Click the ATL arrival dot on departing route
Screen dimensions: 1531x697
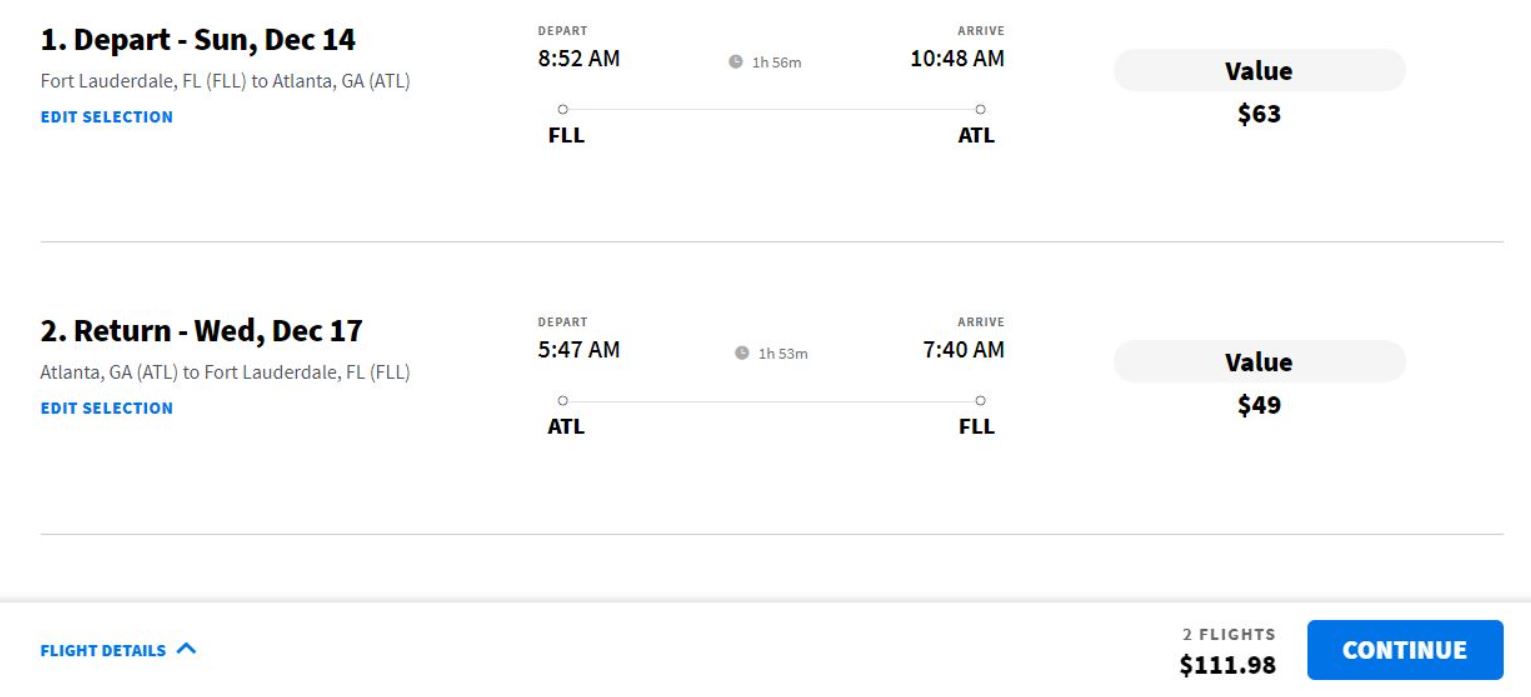pyautogui.click(x=980, y=109)
